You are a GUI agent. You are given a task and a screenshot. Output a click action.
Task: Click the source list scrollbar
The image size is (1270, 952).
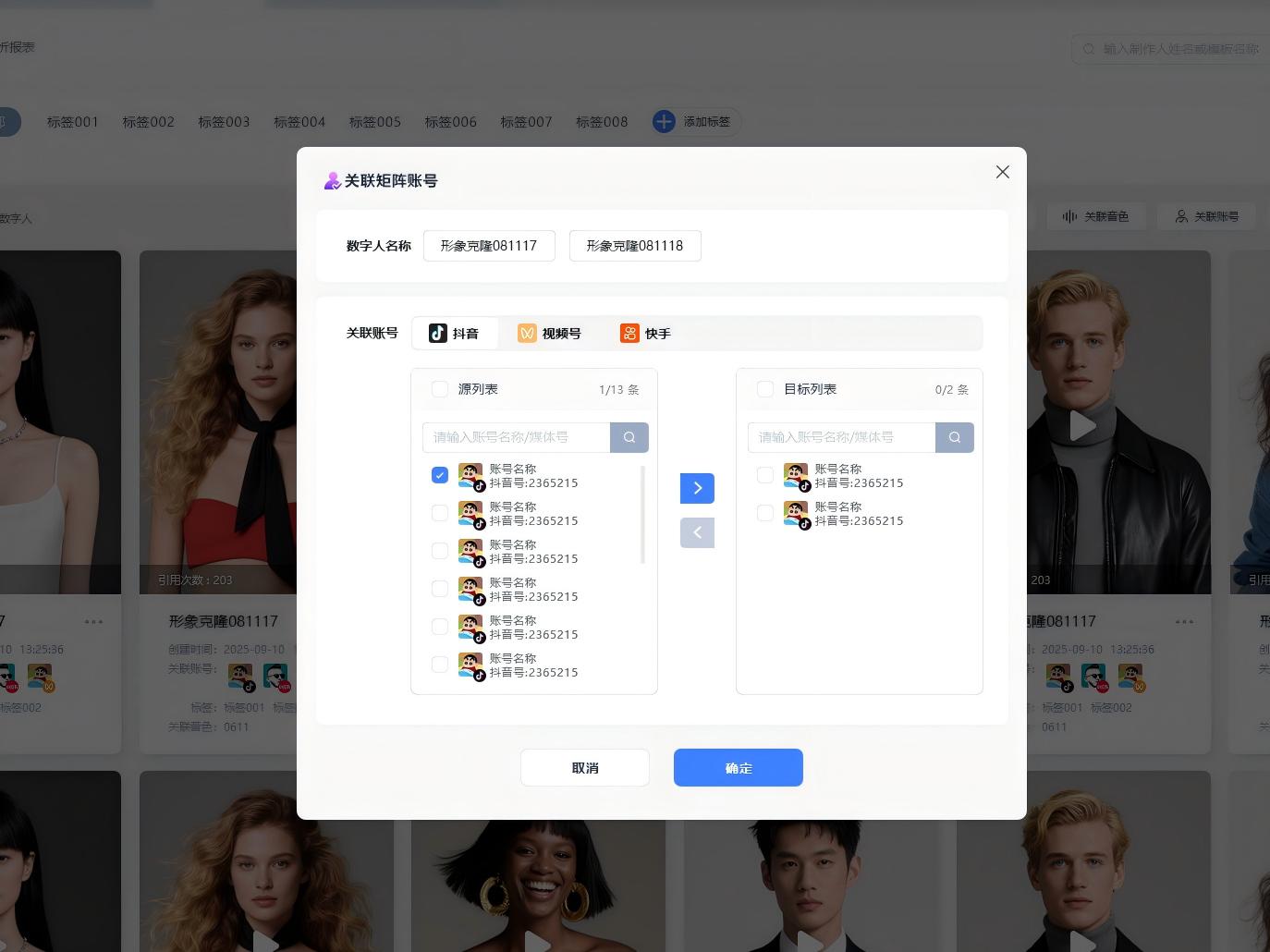pos(642,515)
